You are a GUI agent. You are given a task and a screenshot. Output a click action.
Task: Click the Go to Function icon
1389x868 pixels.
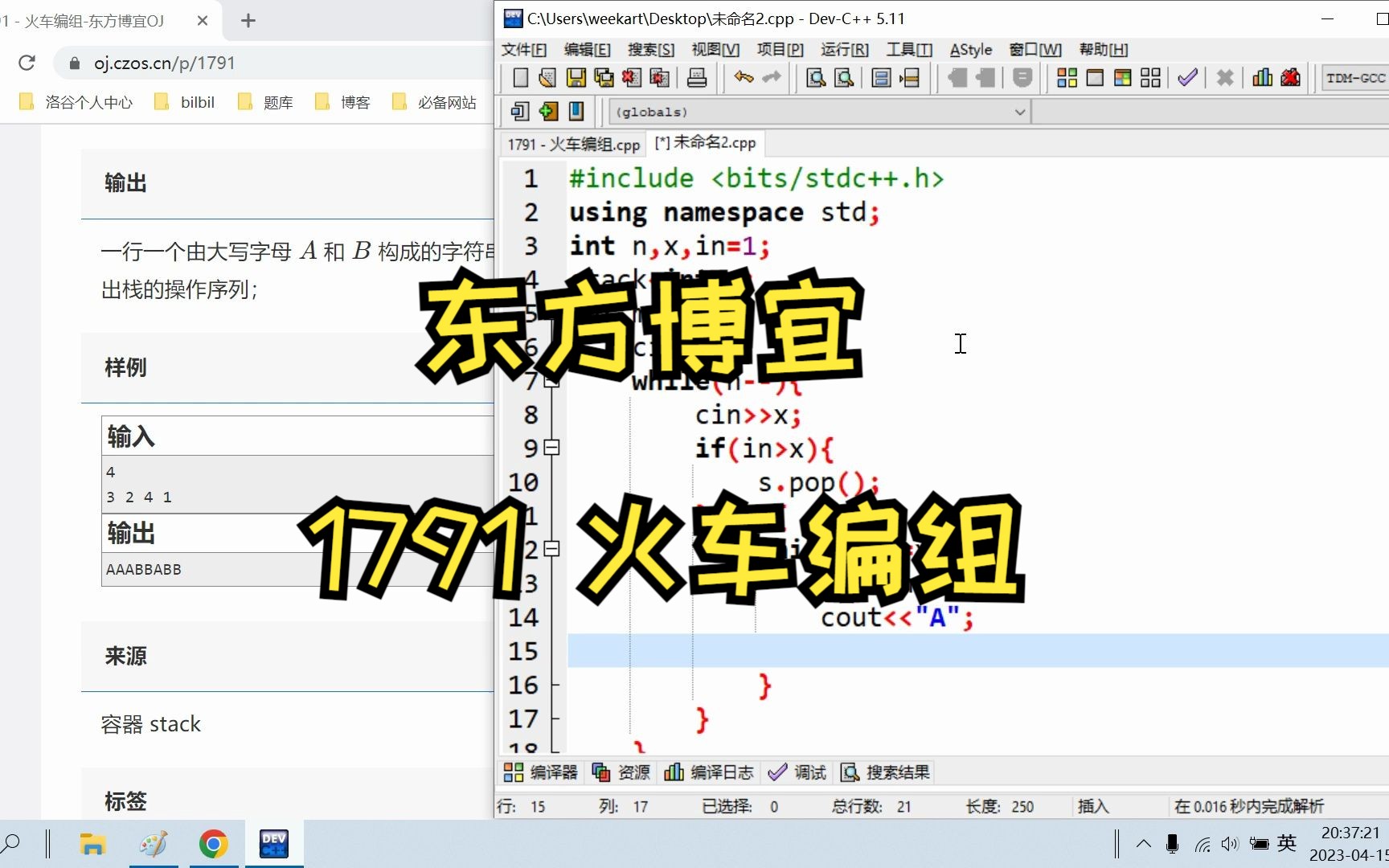pyautogui.click(x=881, y=78)
